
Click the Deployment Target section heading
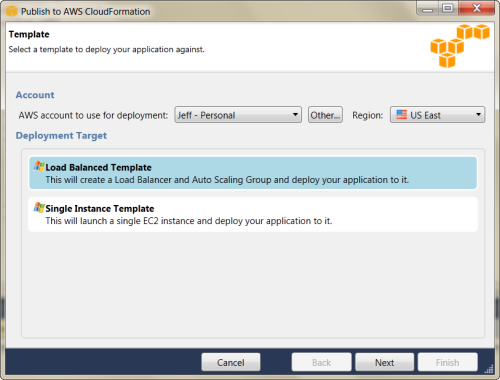[61, 135]
